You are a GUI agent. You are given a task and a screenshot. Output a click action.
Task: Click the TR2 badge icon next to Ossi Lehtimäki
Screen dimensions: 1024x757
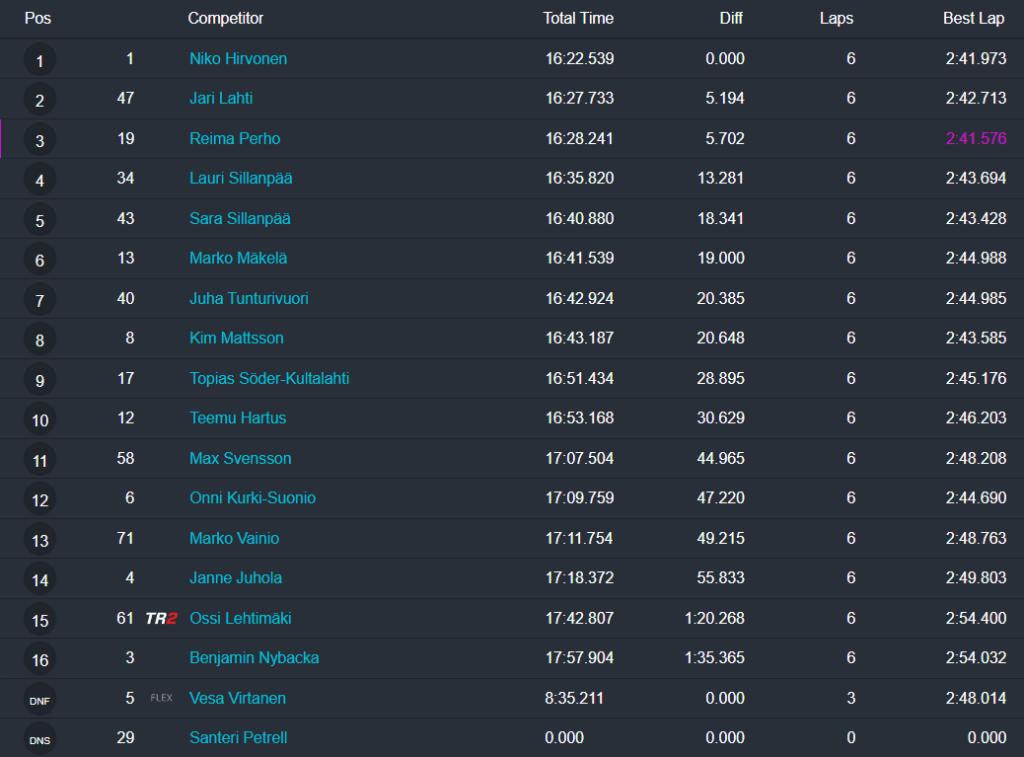(161, 619)
